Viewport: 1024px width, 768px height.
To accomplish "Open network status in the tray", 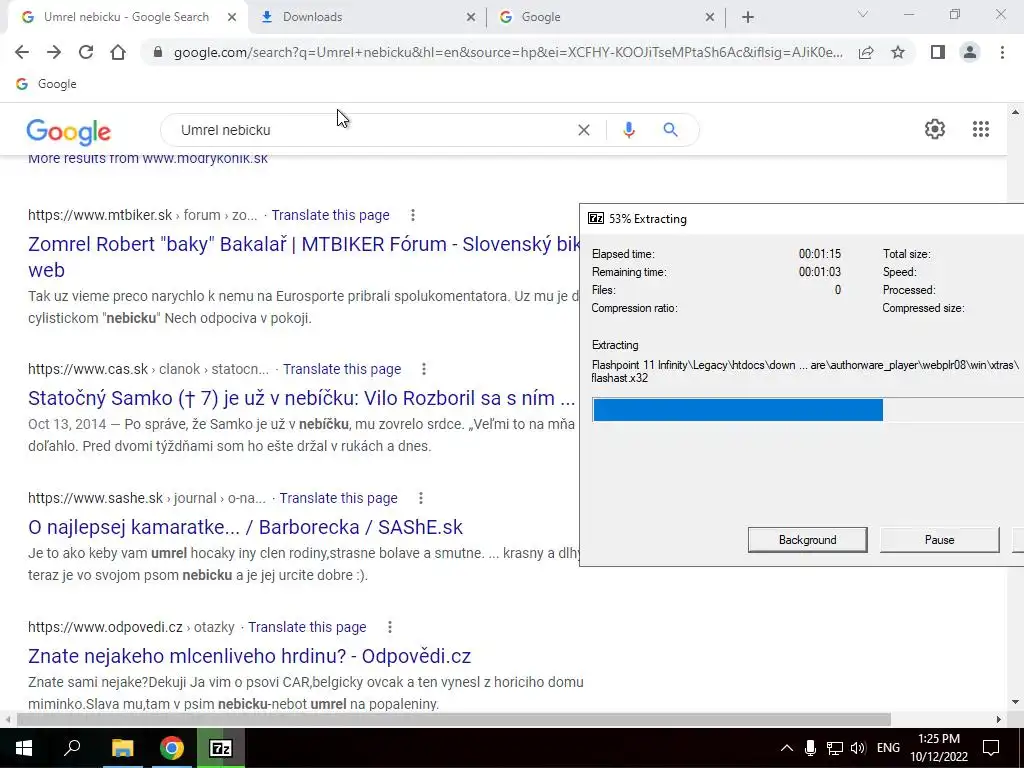I will [834, 748].
